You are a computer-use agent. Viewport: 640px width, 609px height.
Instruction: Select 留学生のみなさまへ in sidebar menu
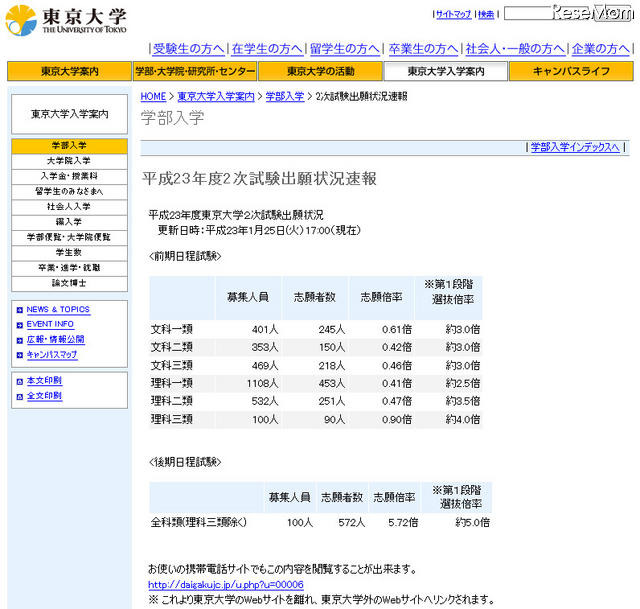point(69,192)
